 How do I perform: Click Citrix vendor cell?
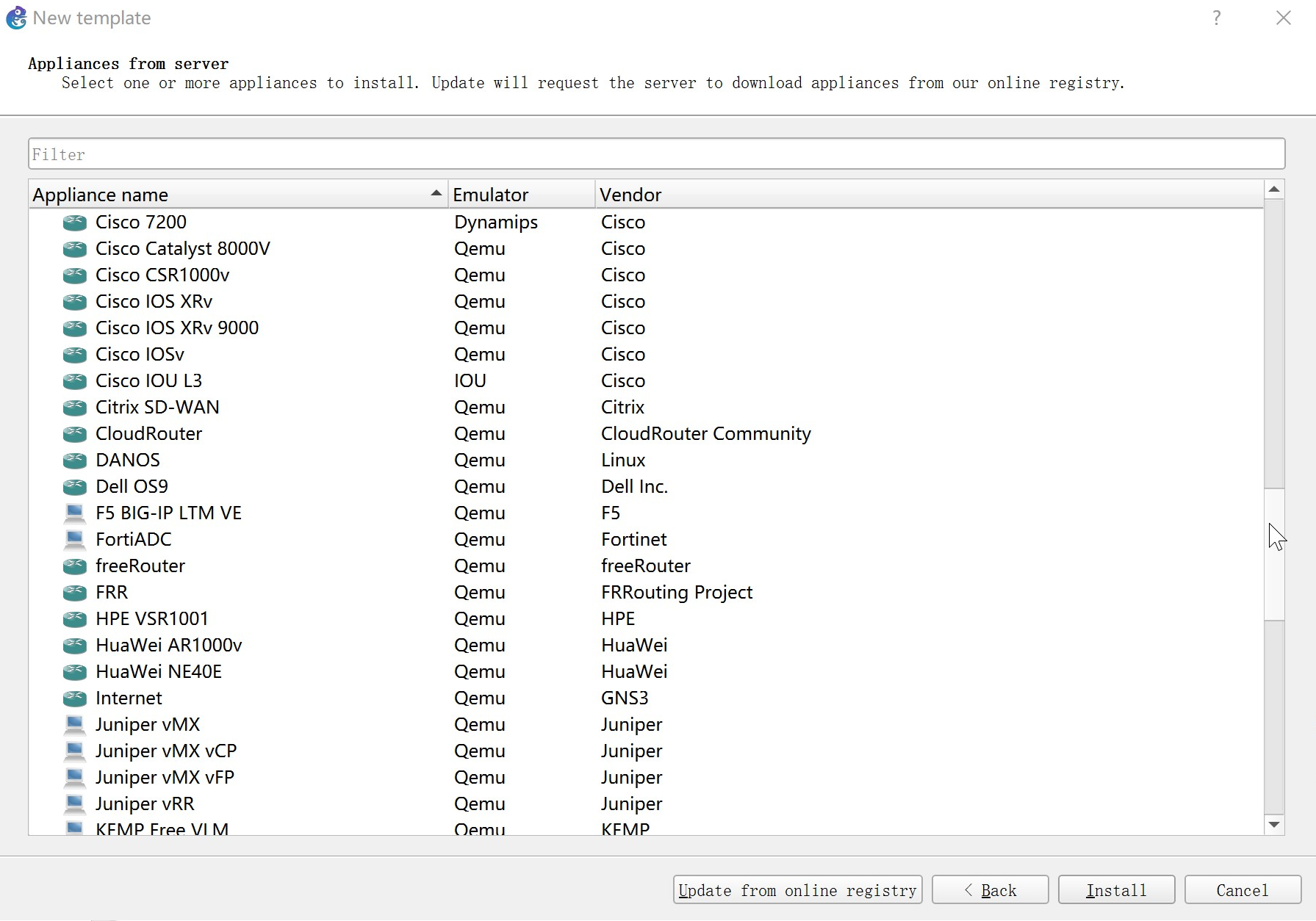622,408
